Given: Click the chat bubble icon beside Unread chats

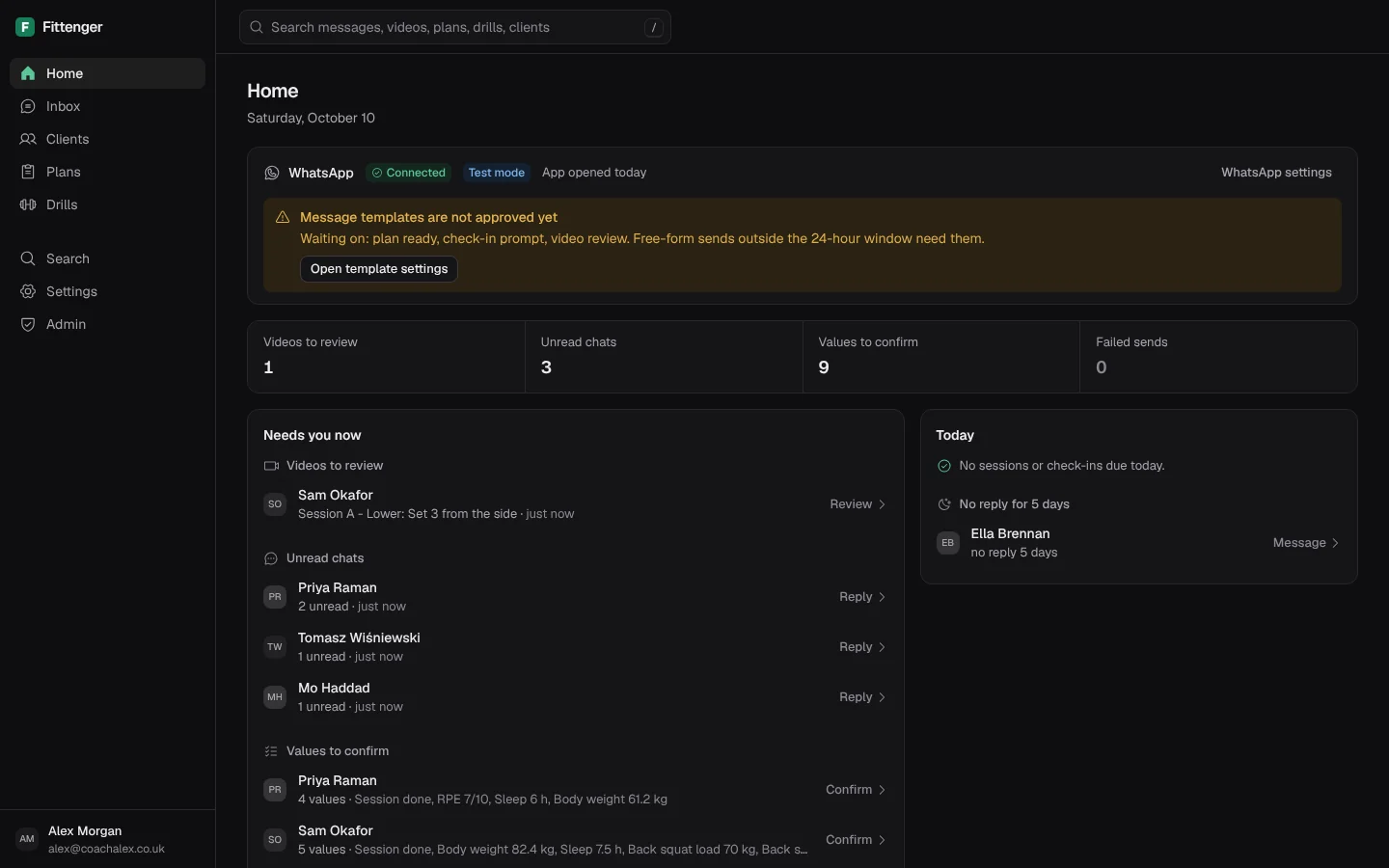Looking at the screenshot, I should click(x=271, y=558).
